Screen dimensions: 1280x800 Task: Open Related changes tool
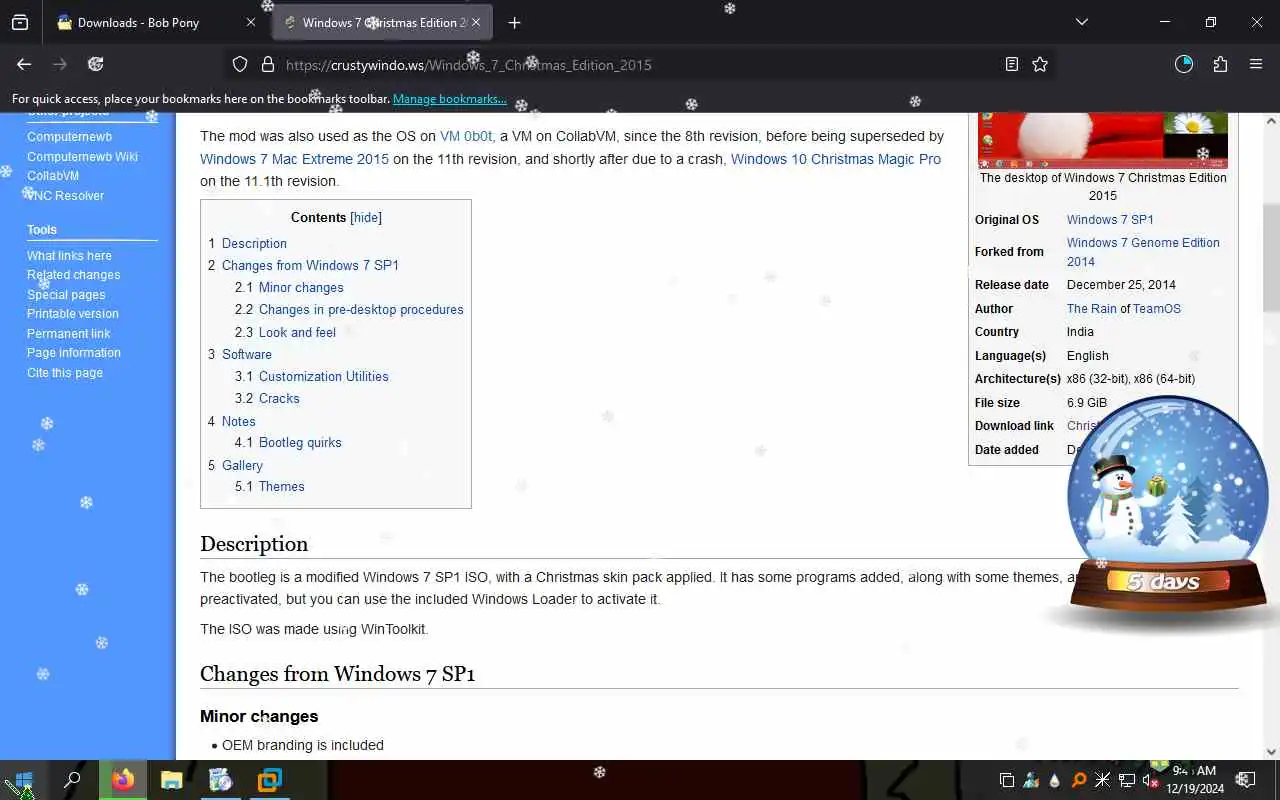click(x=73, y=275)
